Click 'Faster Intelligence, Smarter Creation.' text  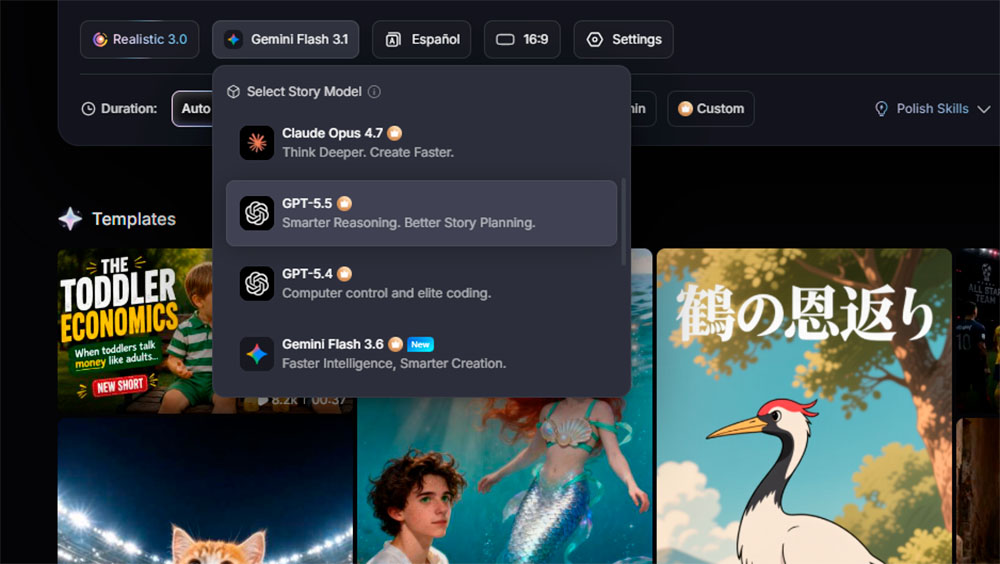[x=394, y=364]
